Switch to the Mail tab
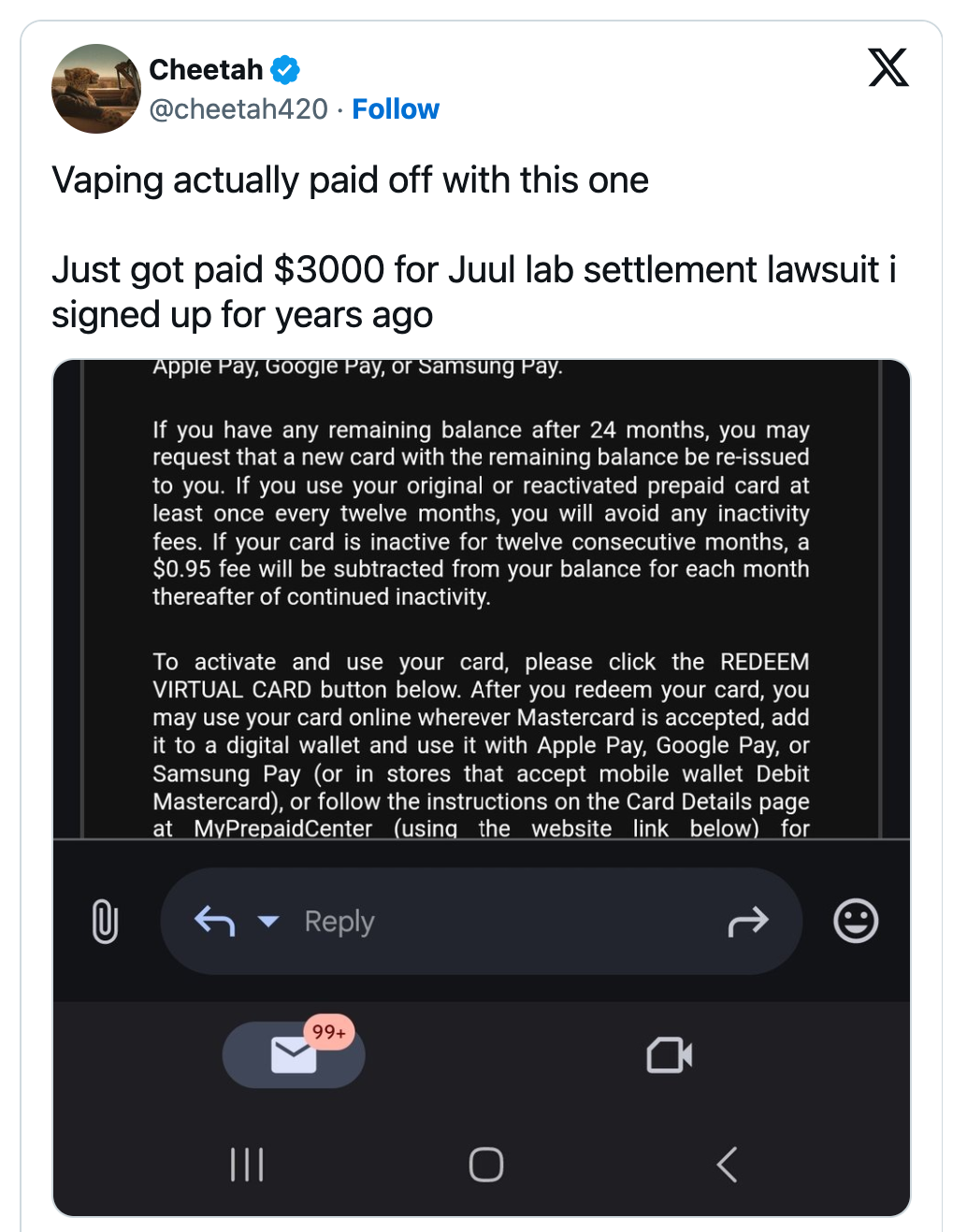This screenshot has height=1232, width=967. tap(293, 1055)
